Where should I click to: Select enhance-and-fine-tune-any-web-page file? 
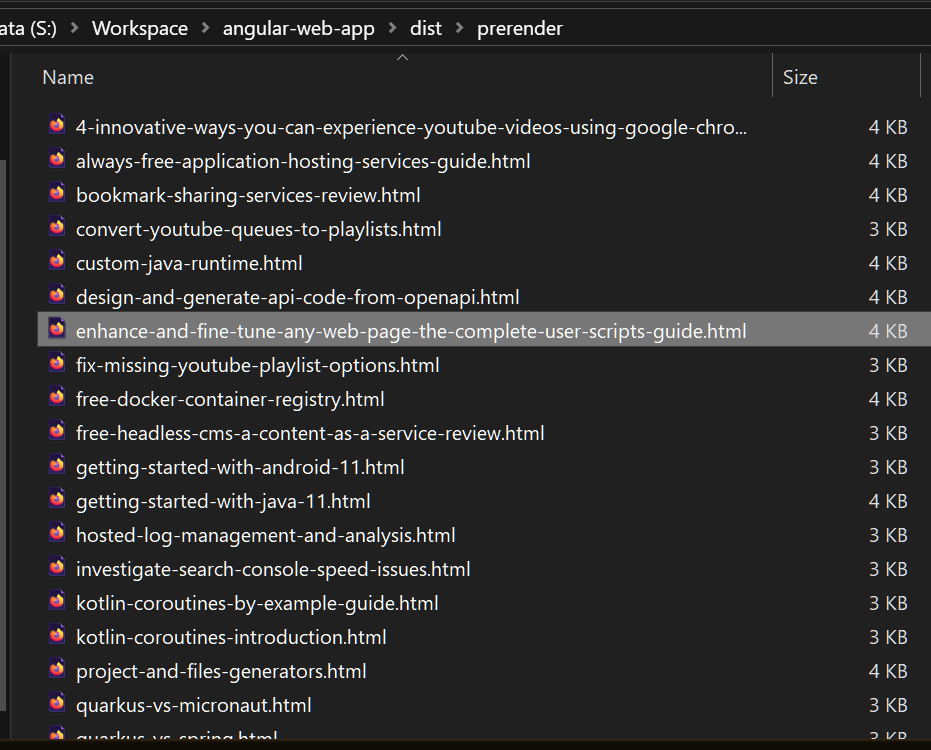click(x=410, y=330)
